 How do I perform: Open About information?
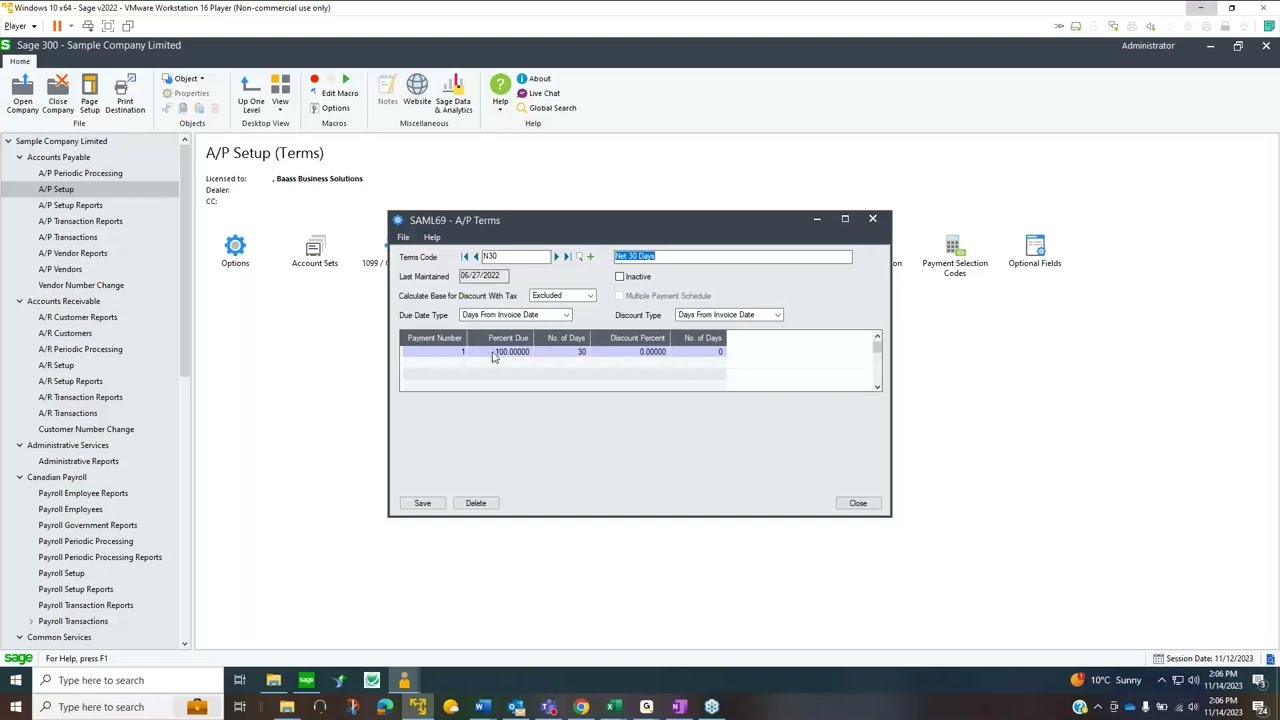tap(533, 78)
